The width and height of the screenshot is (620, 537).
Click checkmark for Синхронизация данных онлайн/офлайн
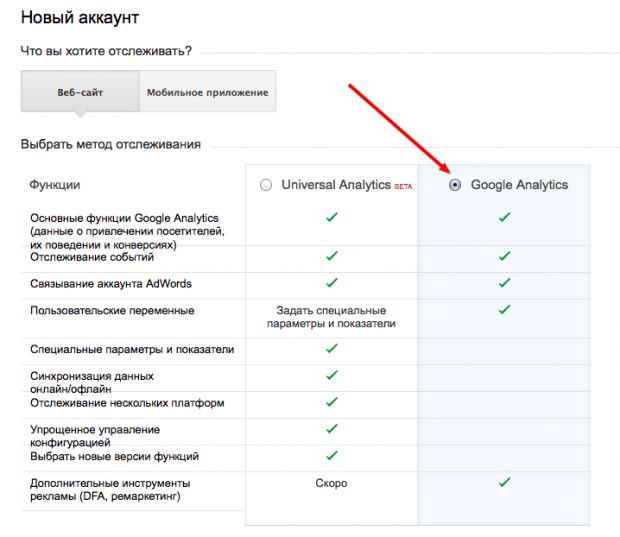click(332, 375)
